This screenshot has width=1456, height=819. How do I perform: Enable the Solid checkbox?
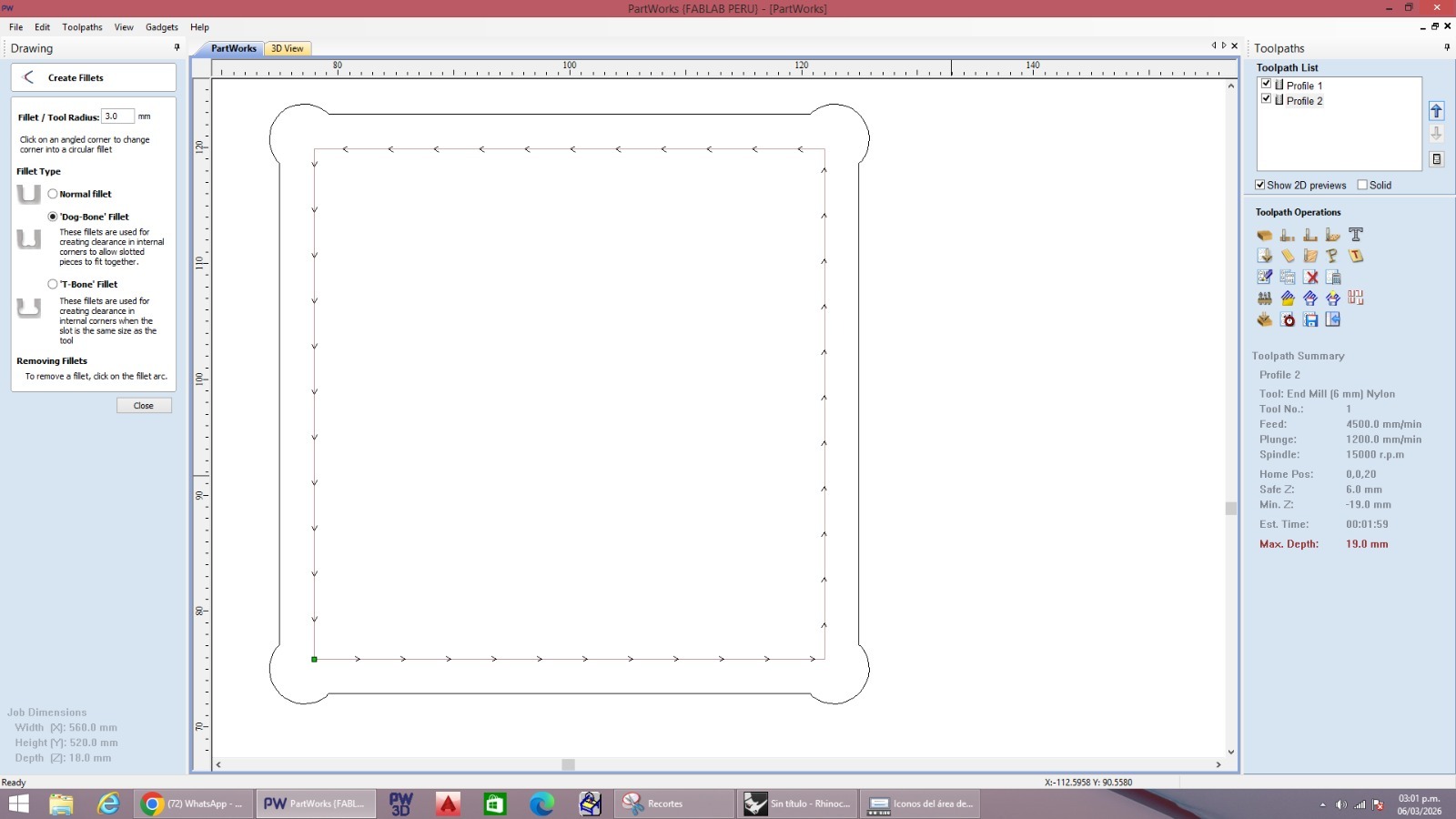pyautogui.click(x=1362, y=185)
